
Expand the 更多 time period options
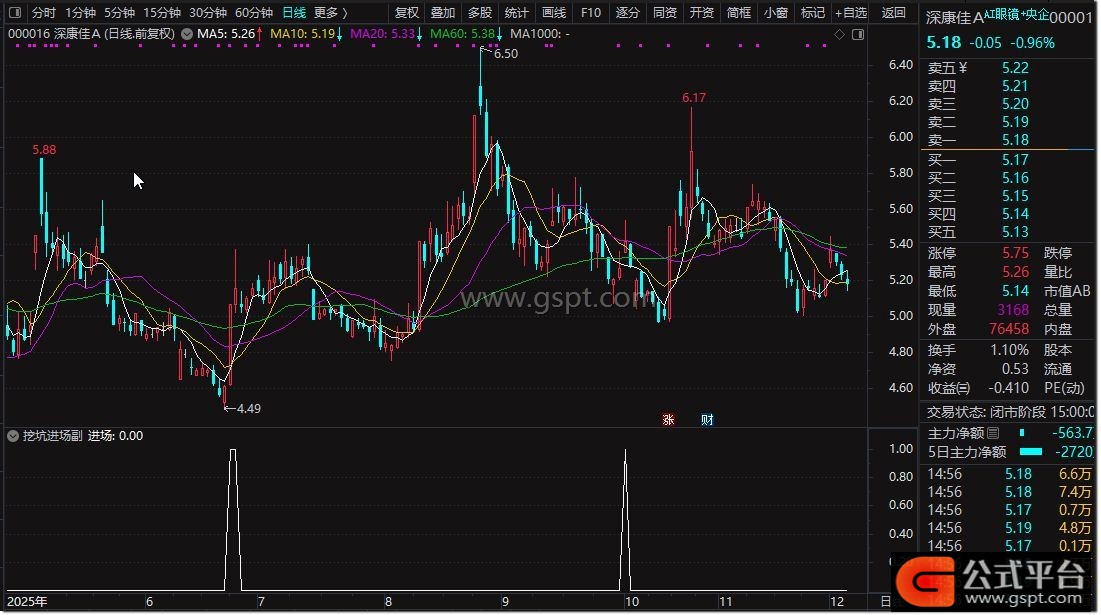[331, 13]
